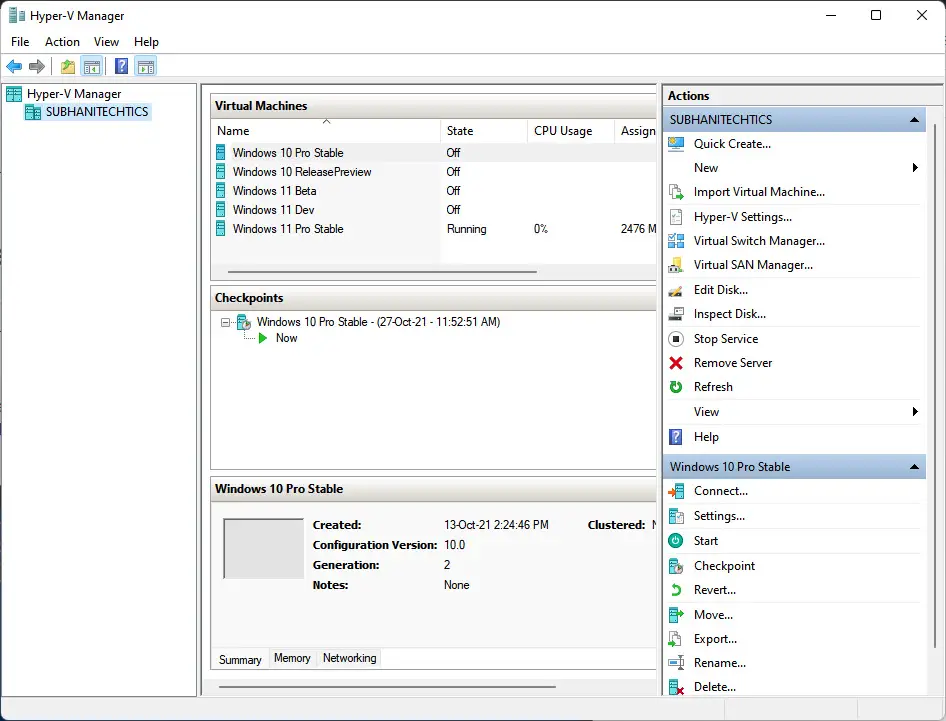
Task: Click the Hyper-V Settings icon
Action: tap(676, 217)
